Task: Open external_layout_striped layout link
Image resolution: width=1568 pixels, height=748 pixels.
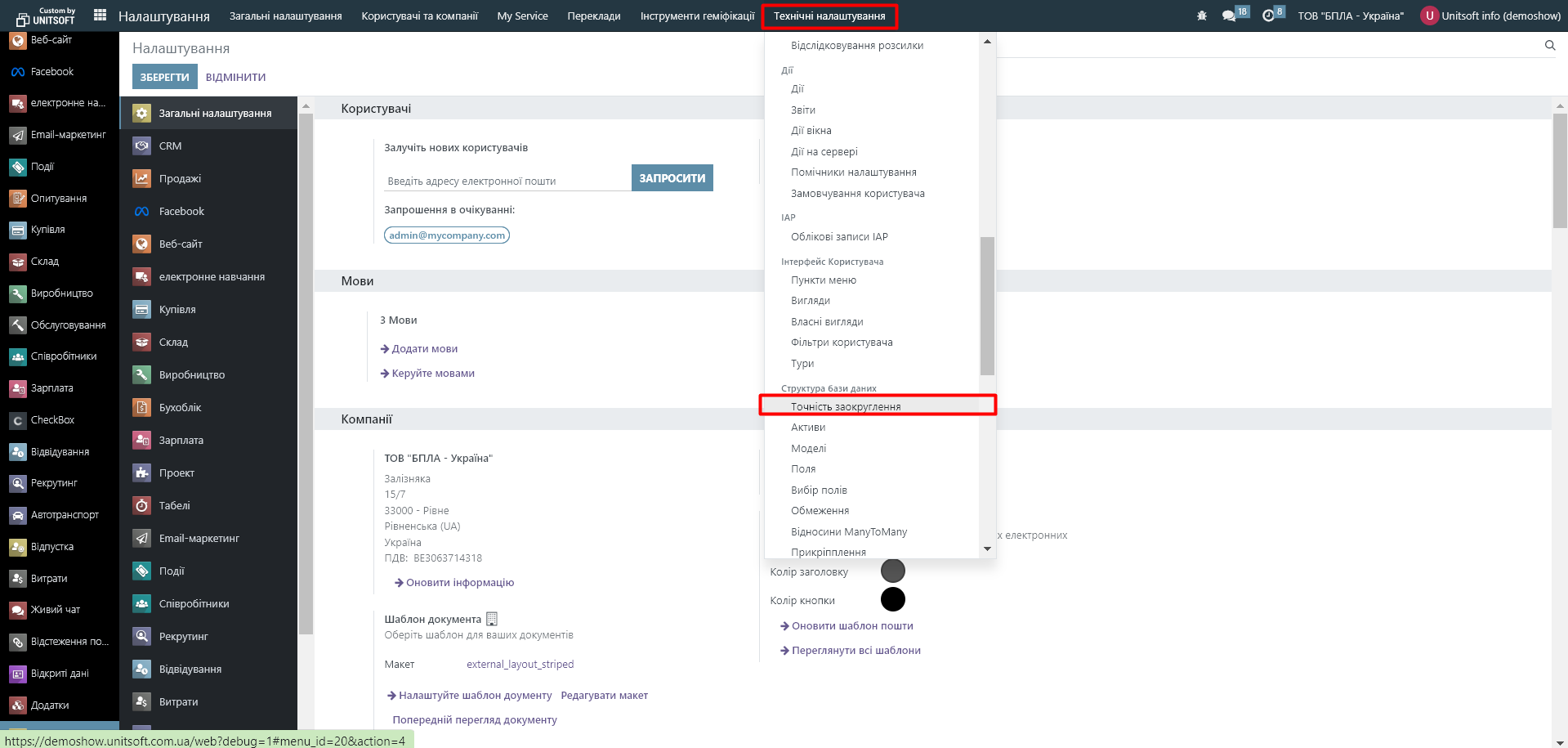Action: pos(520,664)
